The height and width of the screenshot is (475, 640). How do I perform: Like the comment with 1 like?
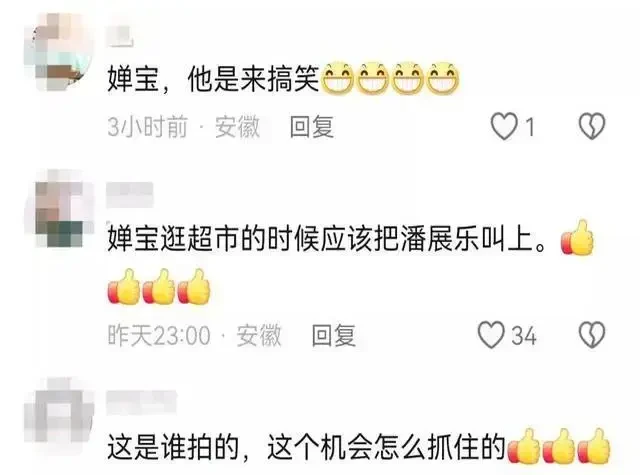[x=504, y=126]
